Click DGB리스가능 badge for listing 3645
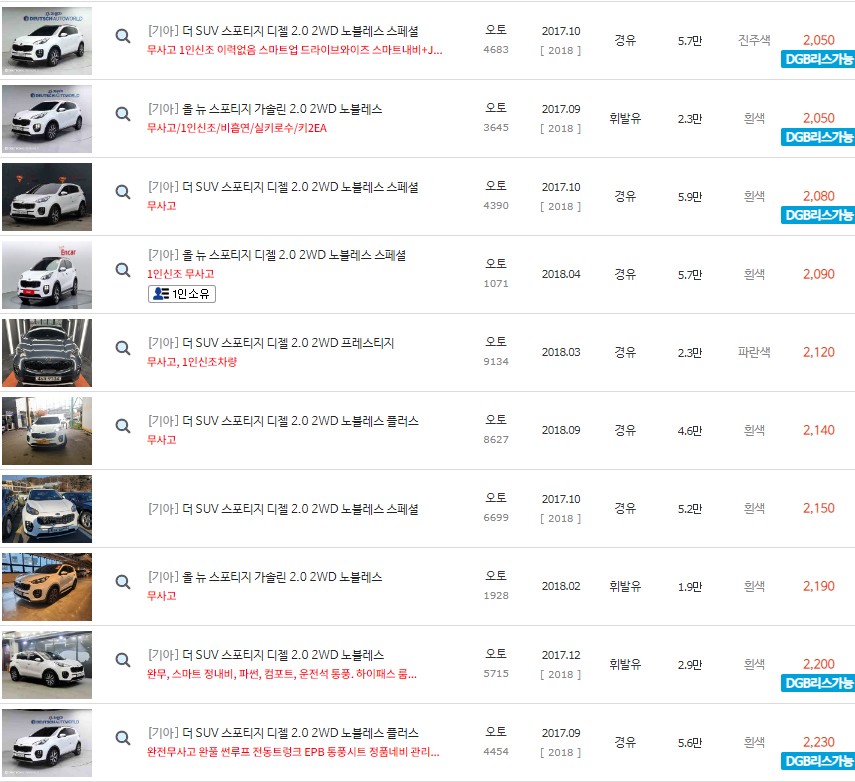 [x=818, y=137]
